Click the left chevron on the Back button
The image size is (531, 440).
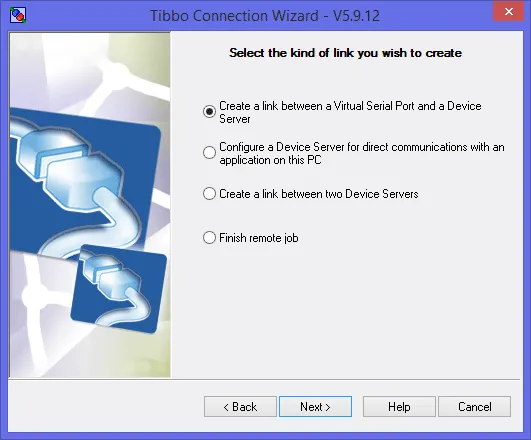click(226, 407)
